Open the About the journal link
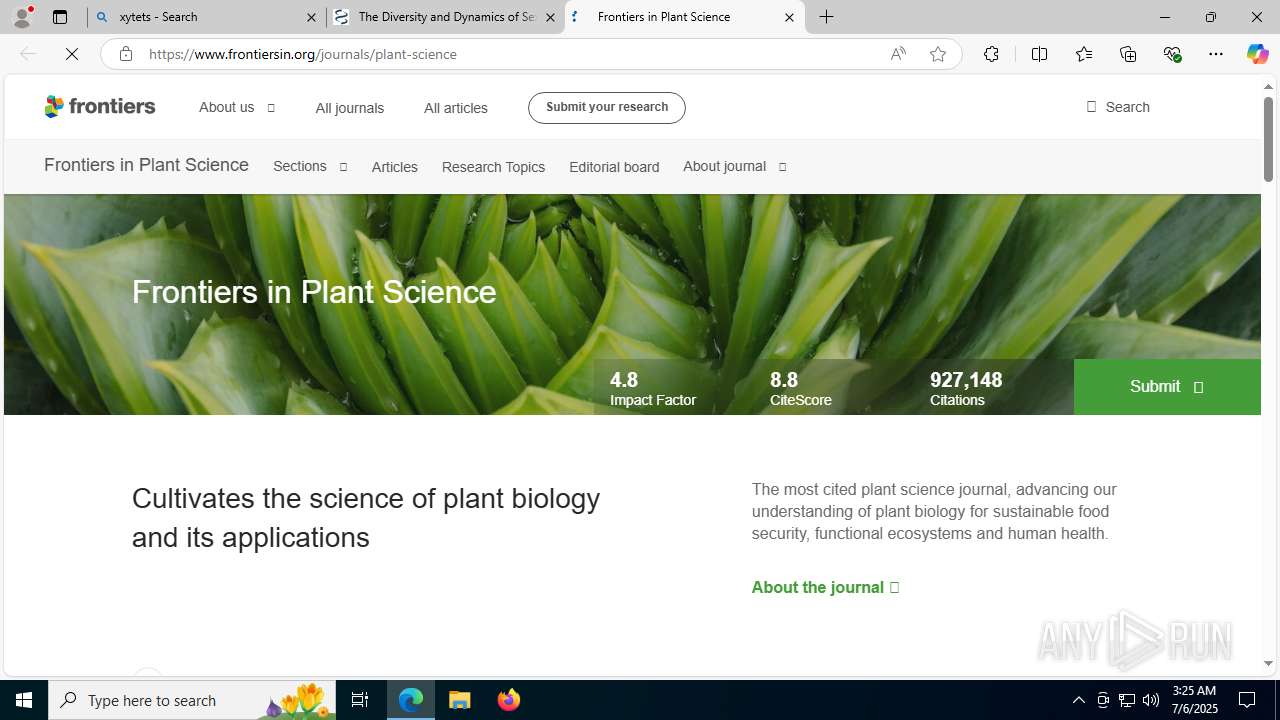1280x720 pixels. [x=825, y=587]
